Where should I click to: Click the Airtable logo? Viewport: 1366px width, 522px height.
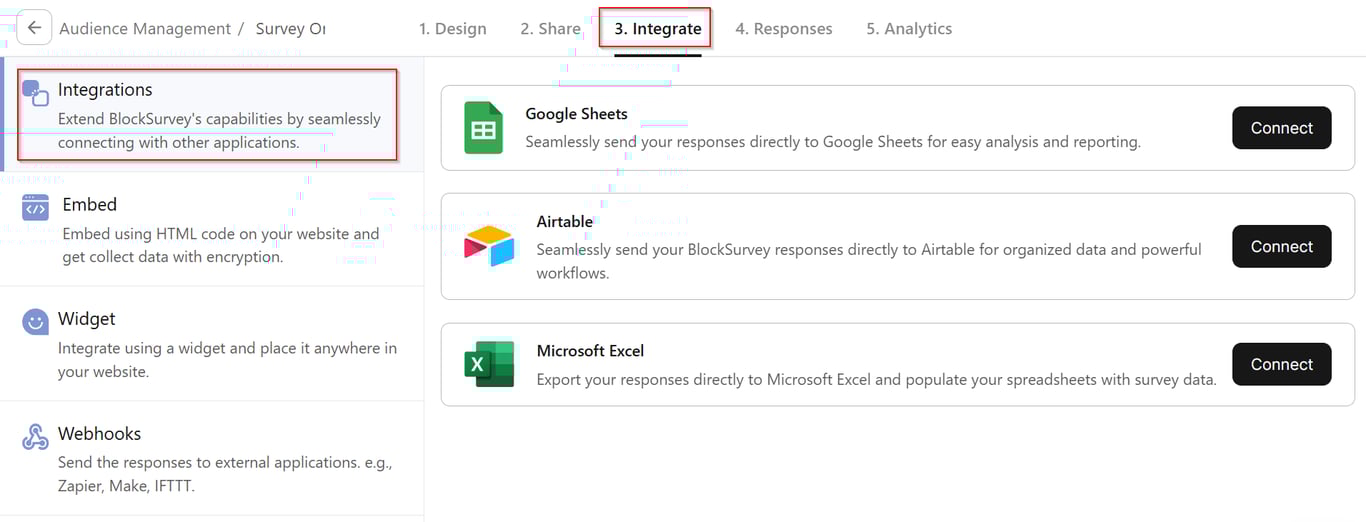point(488,246)
